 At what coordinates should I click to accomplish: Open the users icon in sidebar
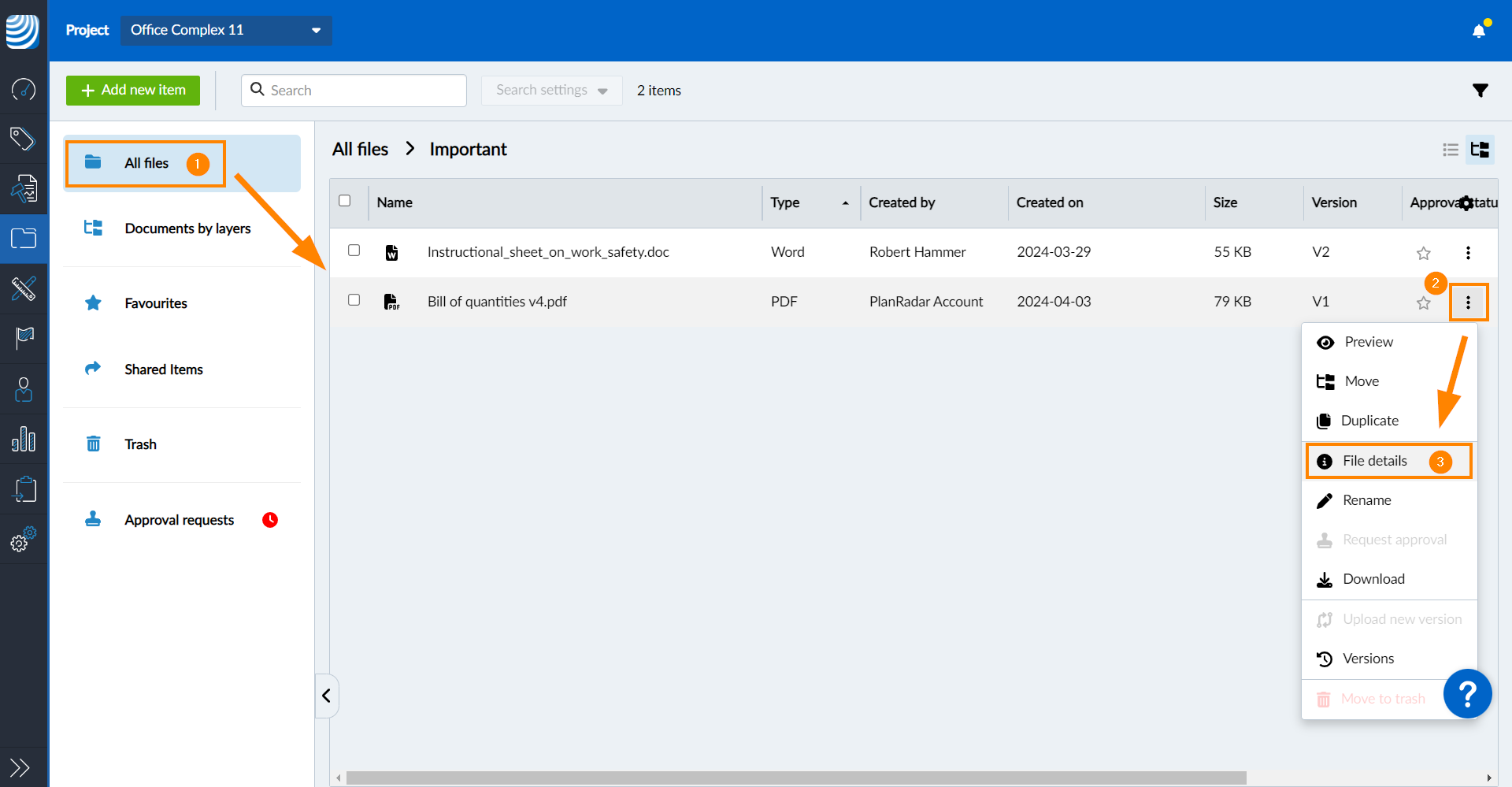pos(24,388)
